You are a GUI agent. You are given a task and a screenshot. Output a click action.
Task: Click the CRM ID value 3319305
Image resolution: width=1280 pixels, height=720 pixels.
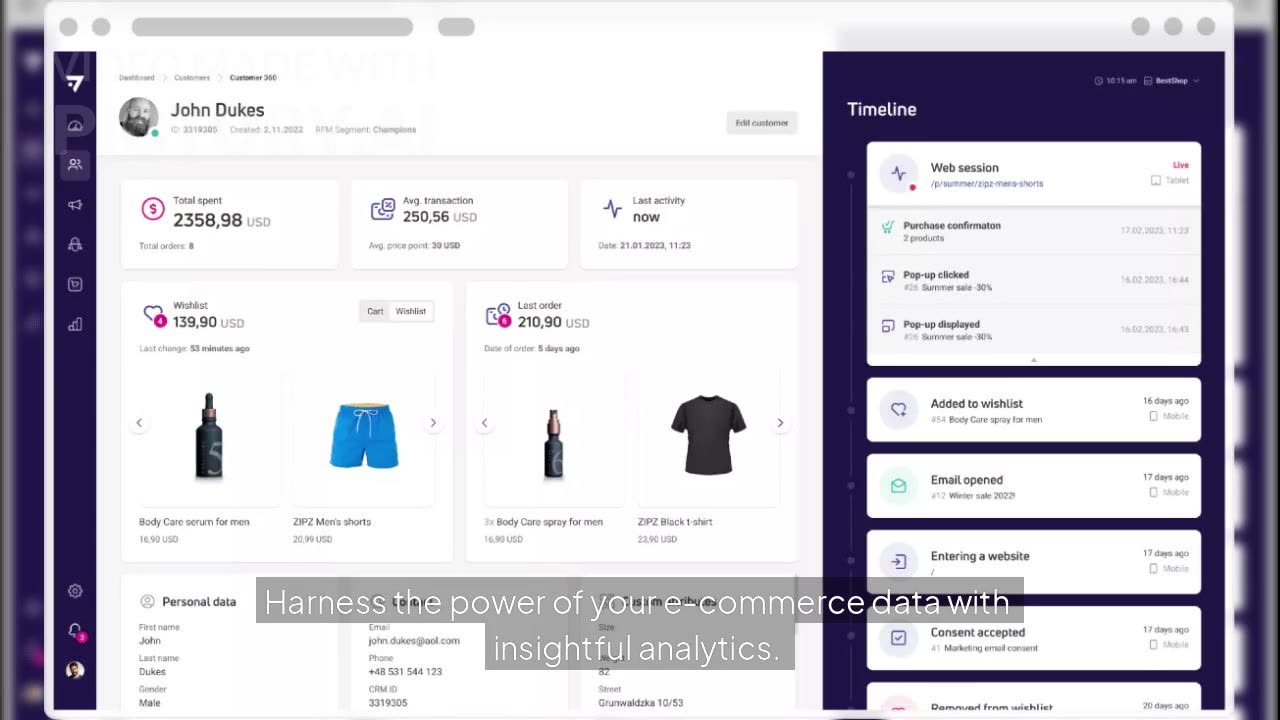pyautogui.click(x=388, y=703)
